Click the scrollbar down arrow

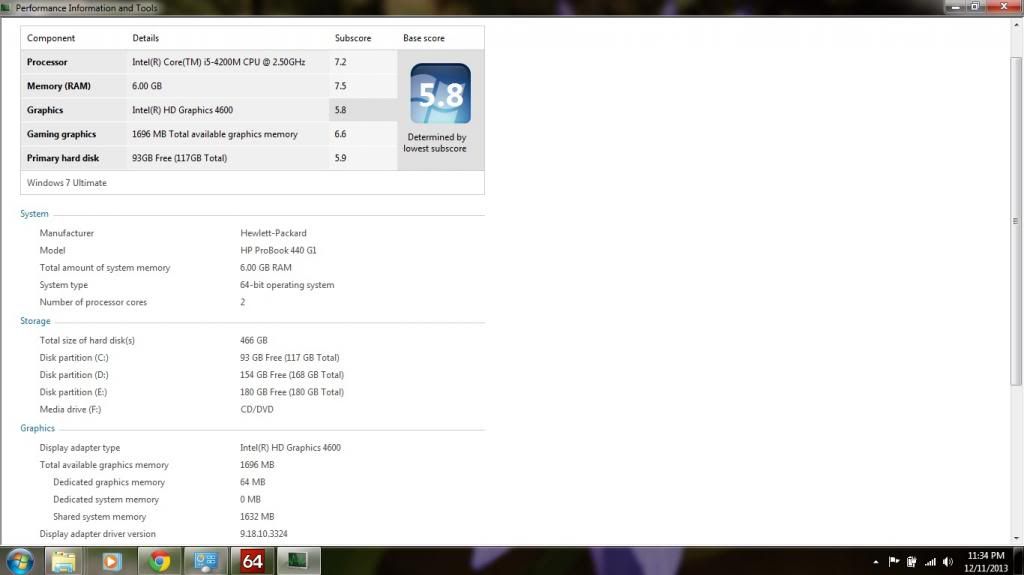pyautogui.click(x=1016, y=538)
